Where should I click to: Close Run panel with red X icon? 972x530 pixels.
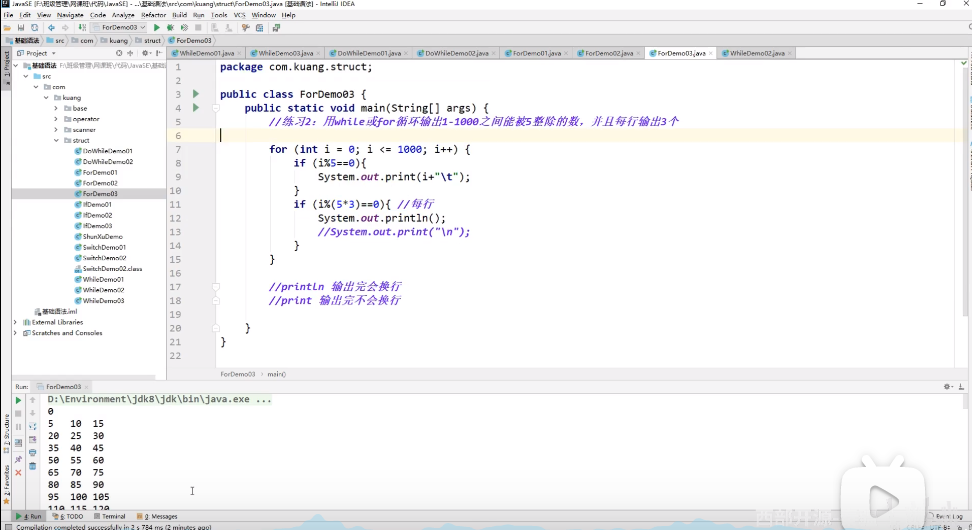coord(18,472)
